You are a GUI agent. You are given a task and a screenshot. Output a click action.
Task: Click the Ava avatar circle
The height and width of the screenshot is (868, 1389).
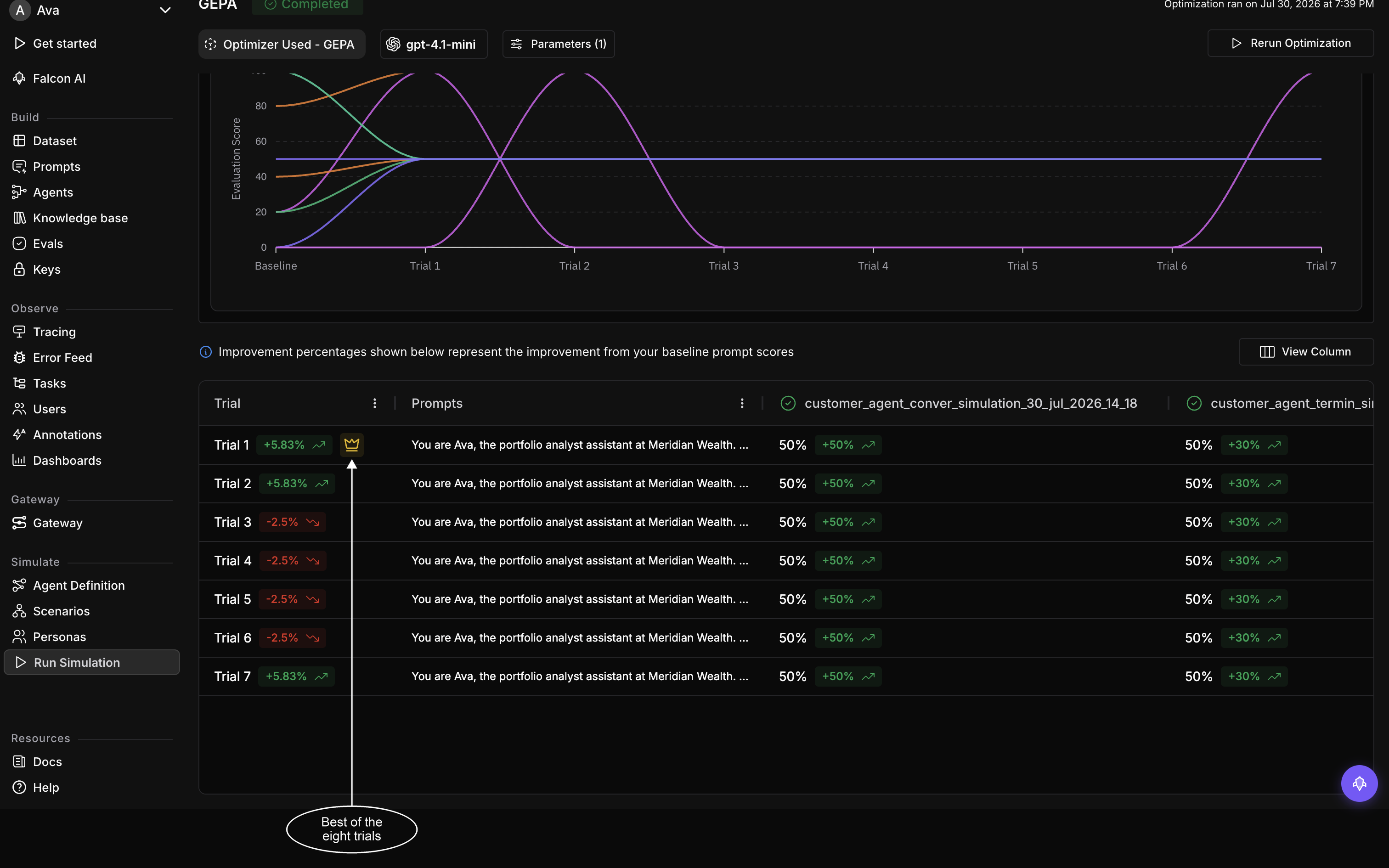point(20,10)
